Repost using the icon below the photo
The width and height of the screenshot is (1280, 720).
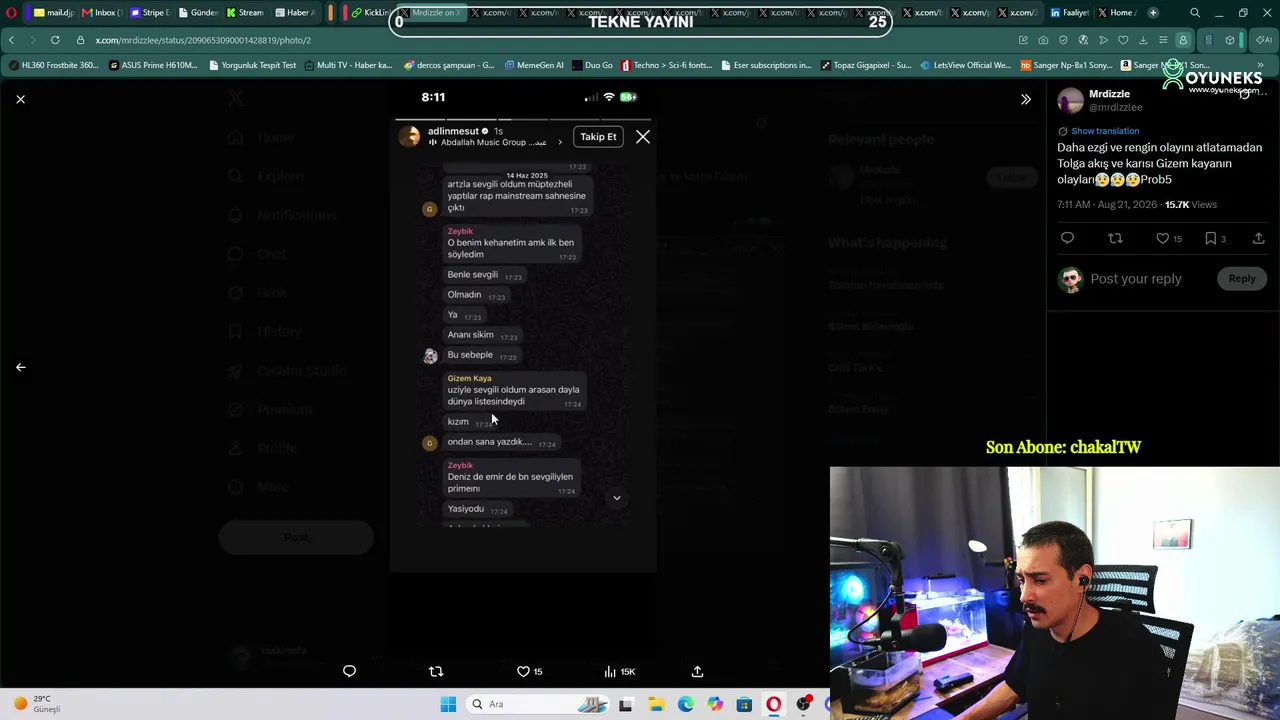pos(435,671)
